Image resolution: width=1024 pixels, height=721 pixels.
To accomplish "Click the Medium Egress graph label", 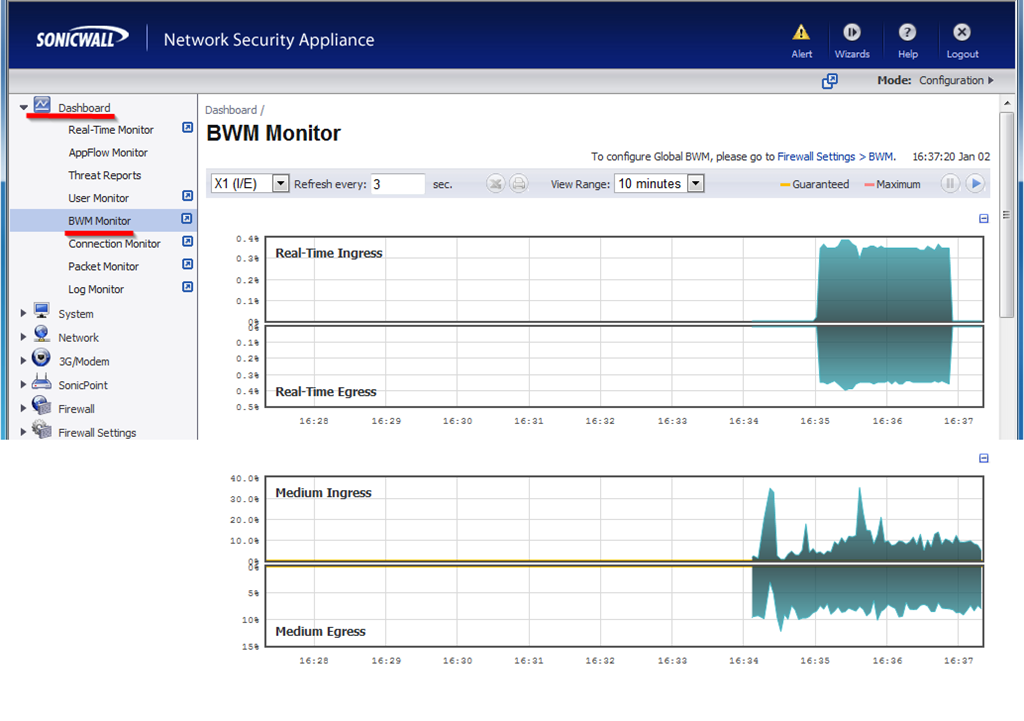I will point(320,632).
